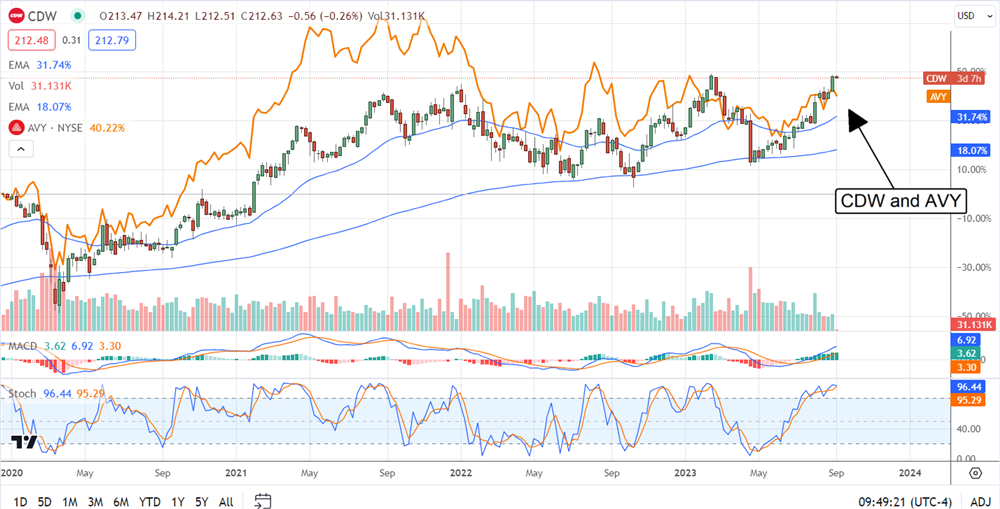1000x509 pixels.
Task: Click the red sell price 212.48
Action: 30,42
